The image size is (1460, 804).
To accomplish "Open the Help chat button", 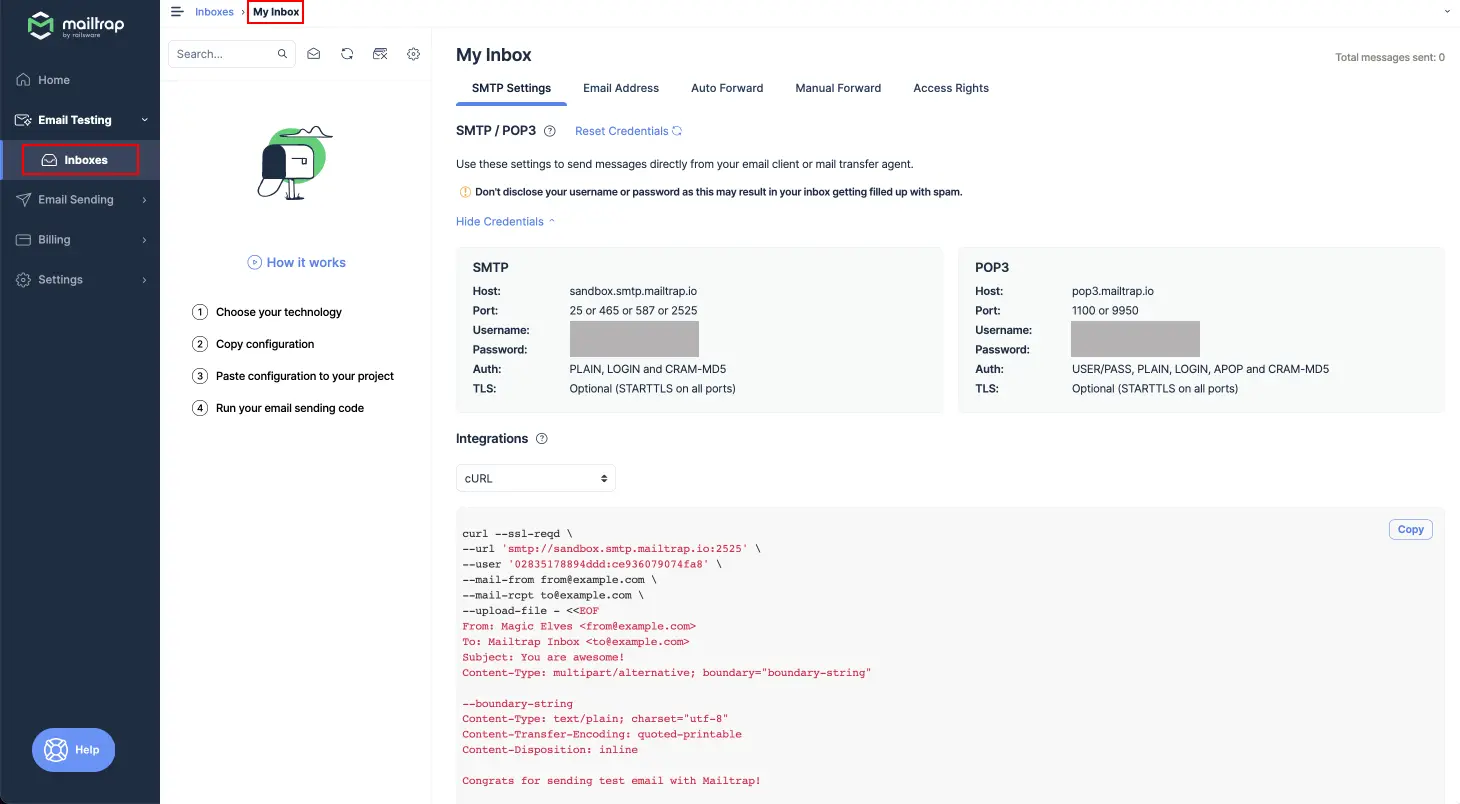I will click(73, 750).
